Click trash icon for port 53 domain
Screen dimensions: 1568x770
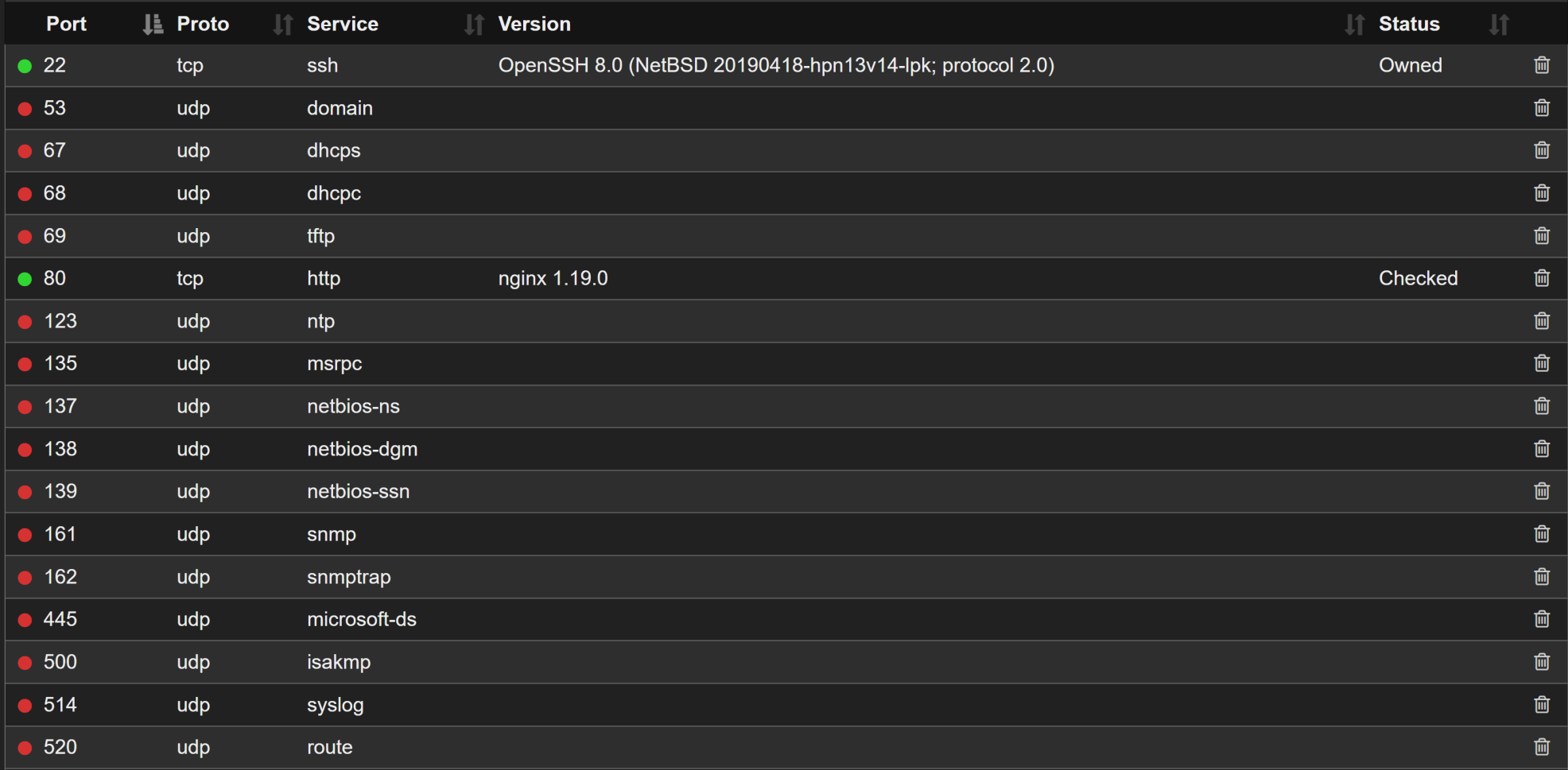(1541, 108)
